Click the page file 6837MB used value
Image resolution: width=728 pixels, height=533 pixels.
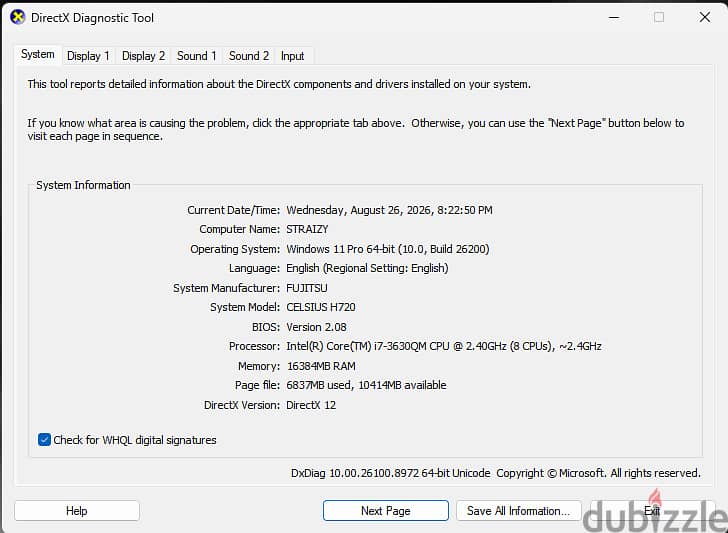coord(366,385)
